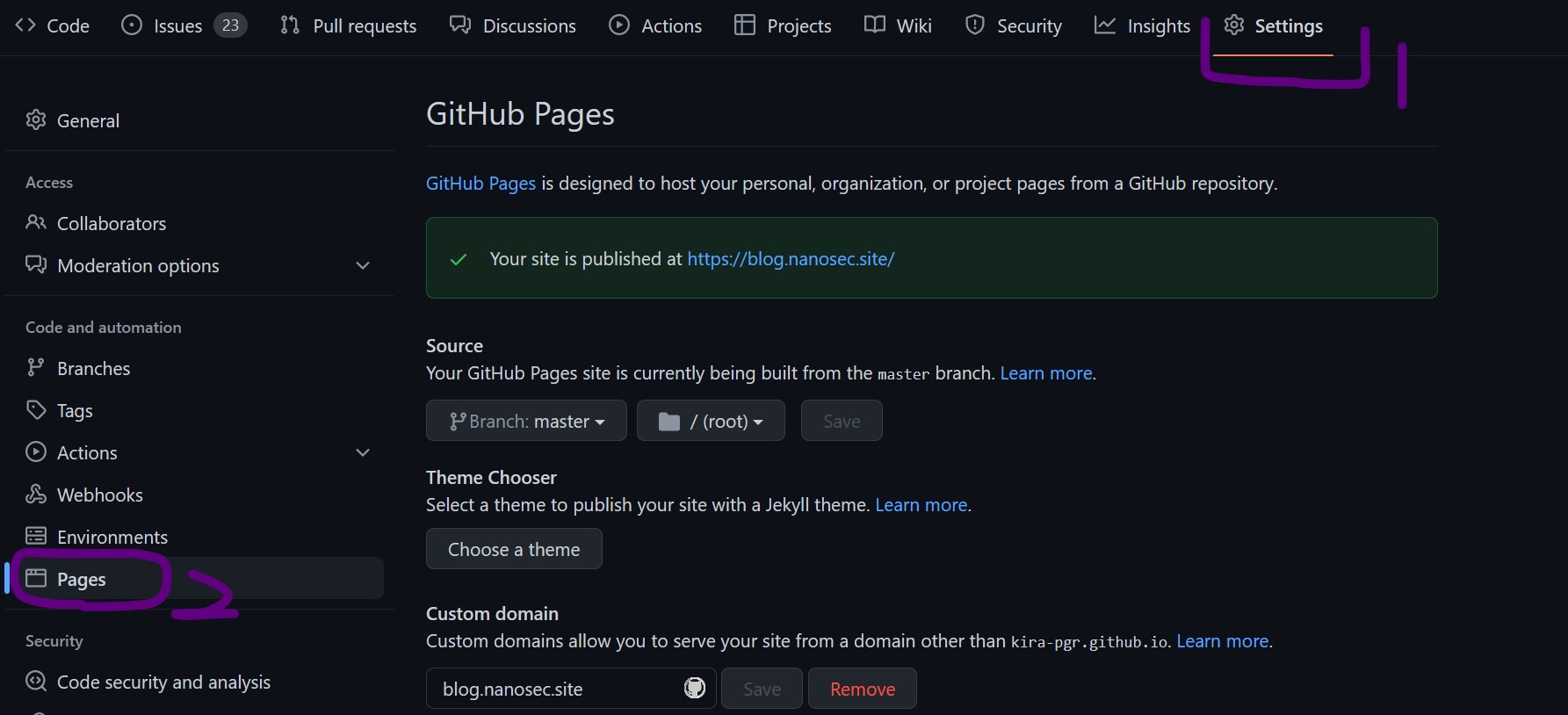Select the Settings tab
The width and height of the screenshot is (1568, 715).
(1274, 25)
